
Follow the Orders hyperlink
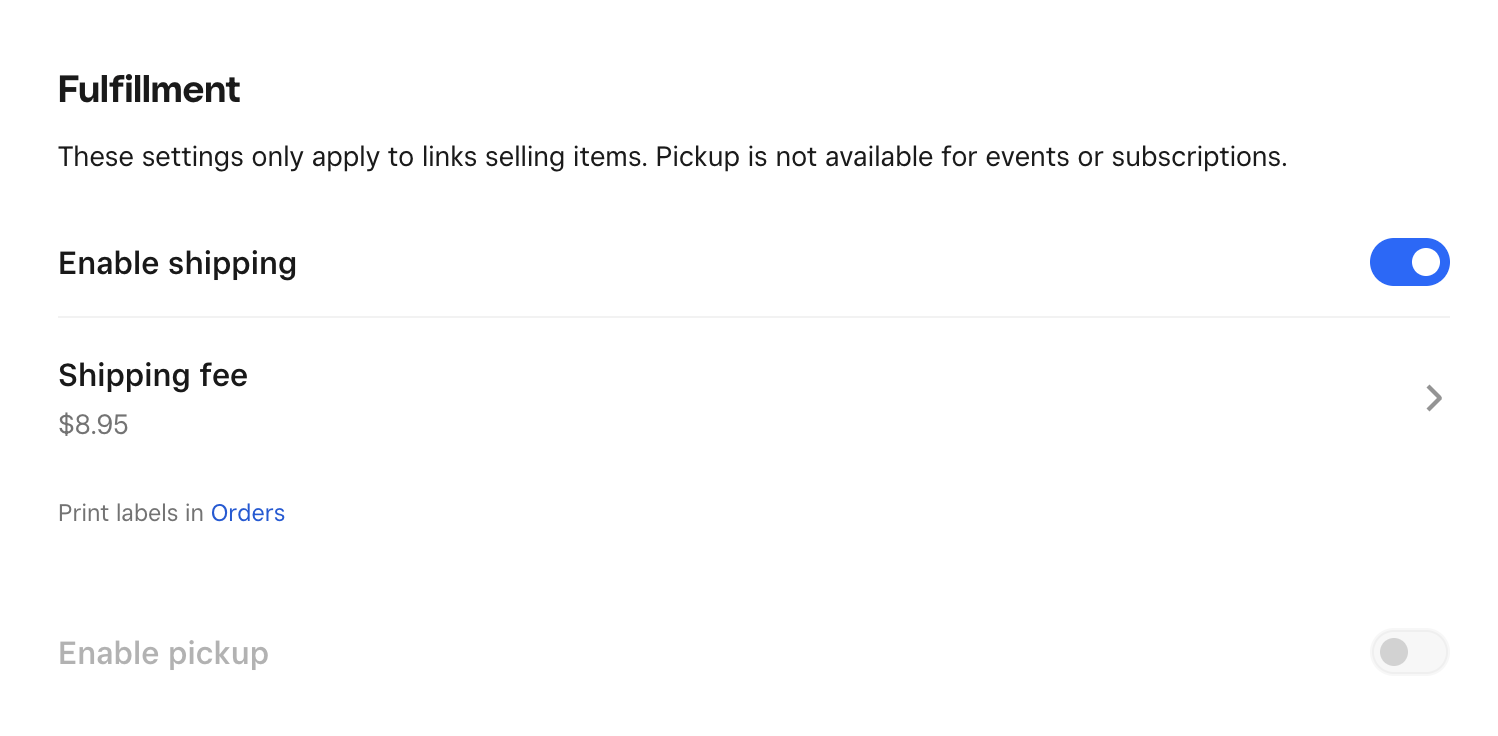point(248,512)
